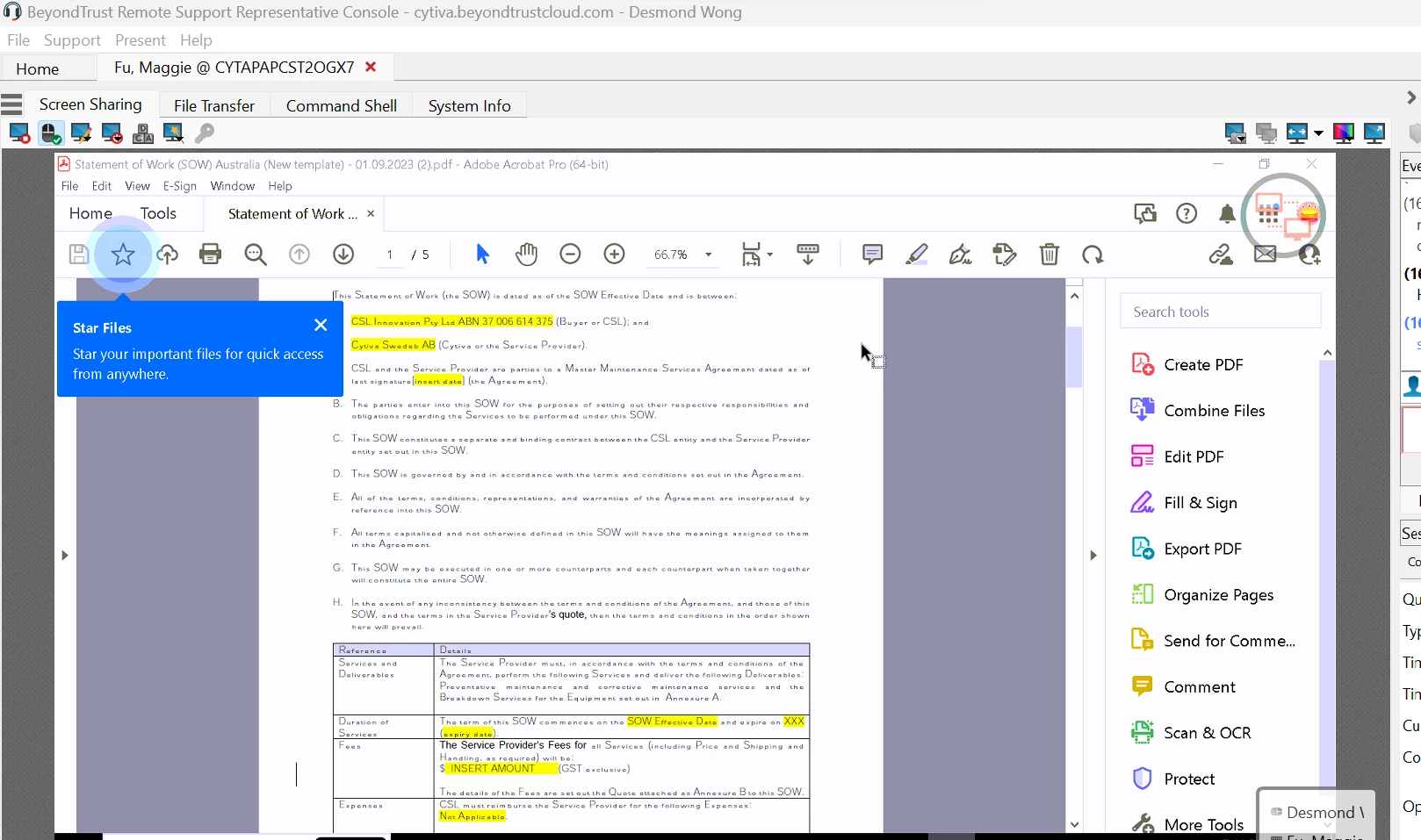
Task: Open the Export PDF tool
Action: click(x=1187, y=549)
